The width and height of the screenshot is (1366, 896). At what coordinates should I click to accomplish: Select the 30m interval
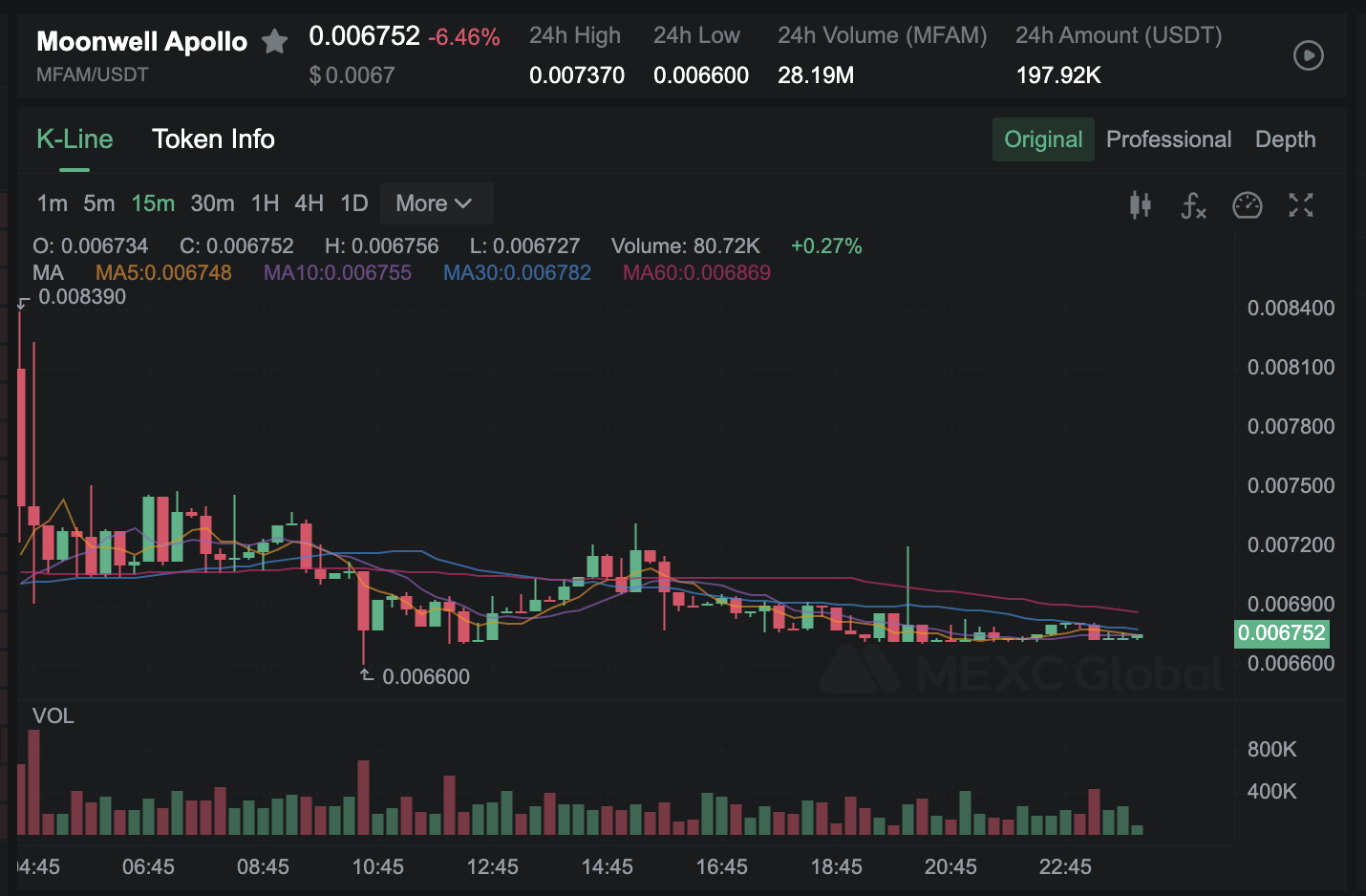(212, 203)
